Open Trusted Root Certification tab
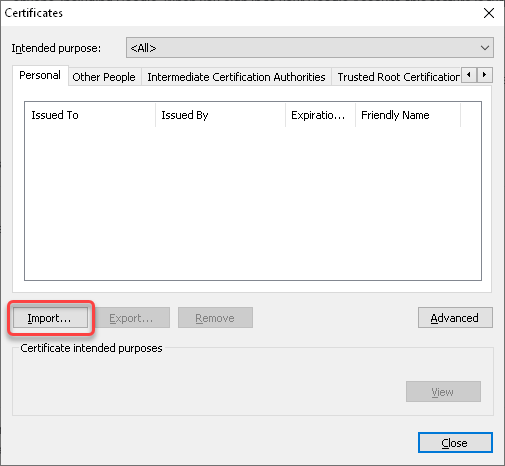 397,77
